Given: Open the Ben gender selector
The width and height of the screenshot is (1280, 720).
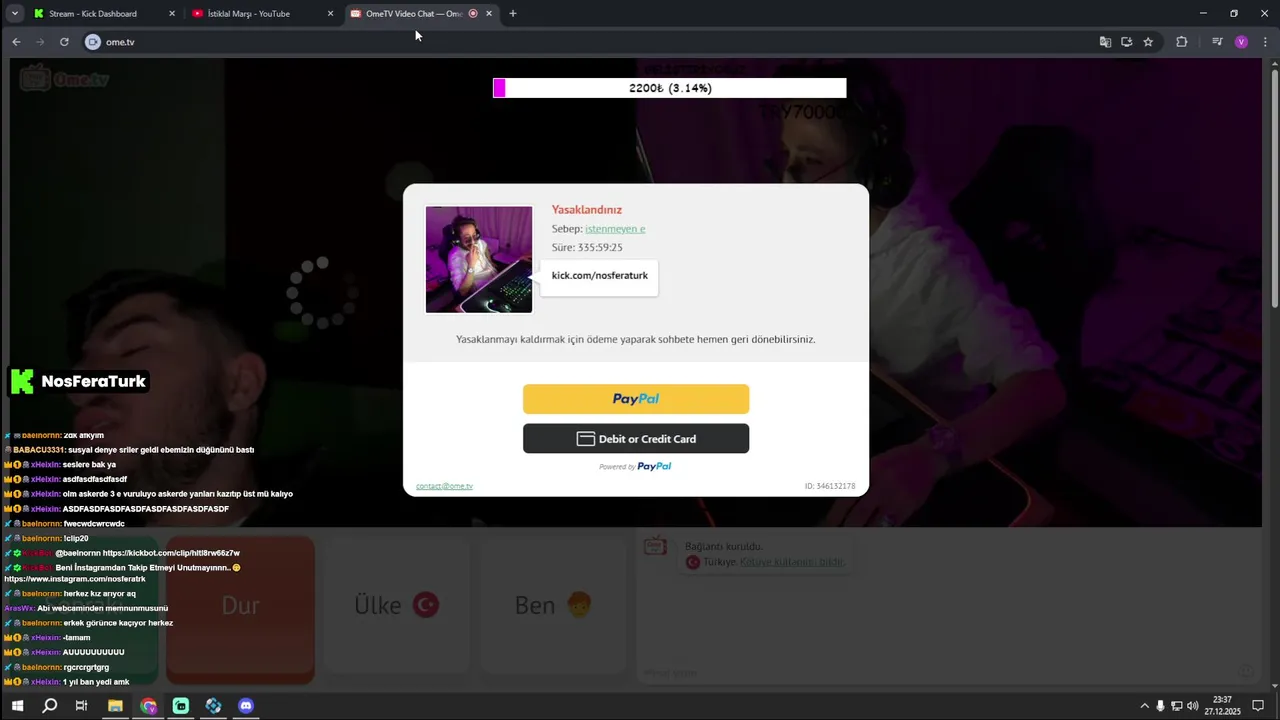Looking at the screenshot, I should (554, 605).
